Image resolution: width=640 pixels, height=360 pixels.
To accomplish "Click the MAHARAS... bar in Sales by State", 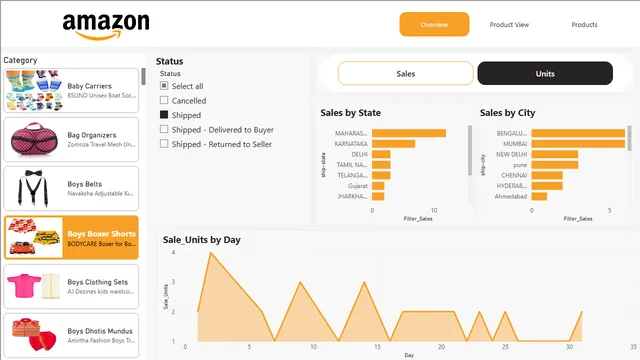I will pos(409,133).
